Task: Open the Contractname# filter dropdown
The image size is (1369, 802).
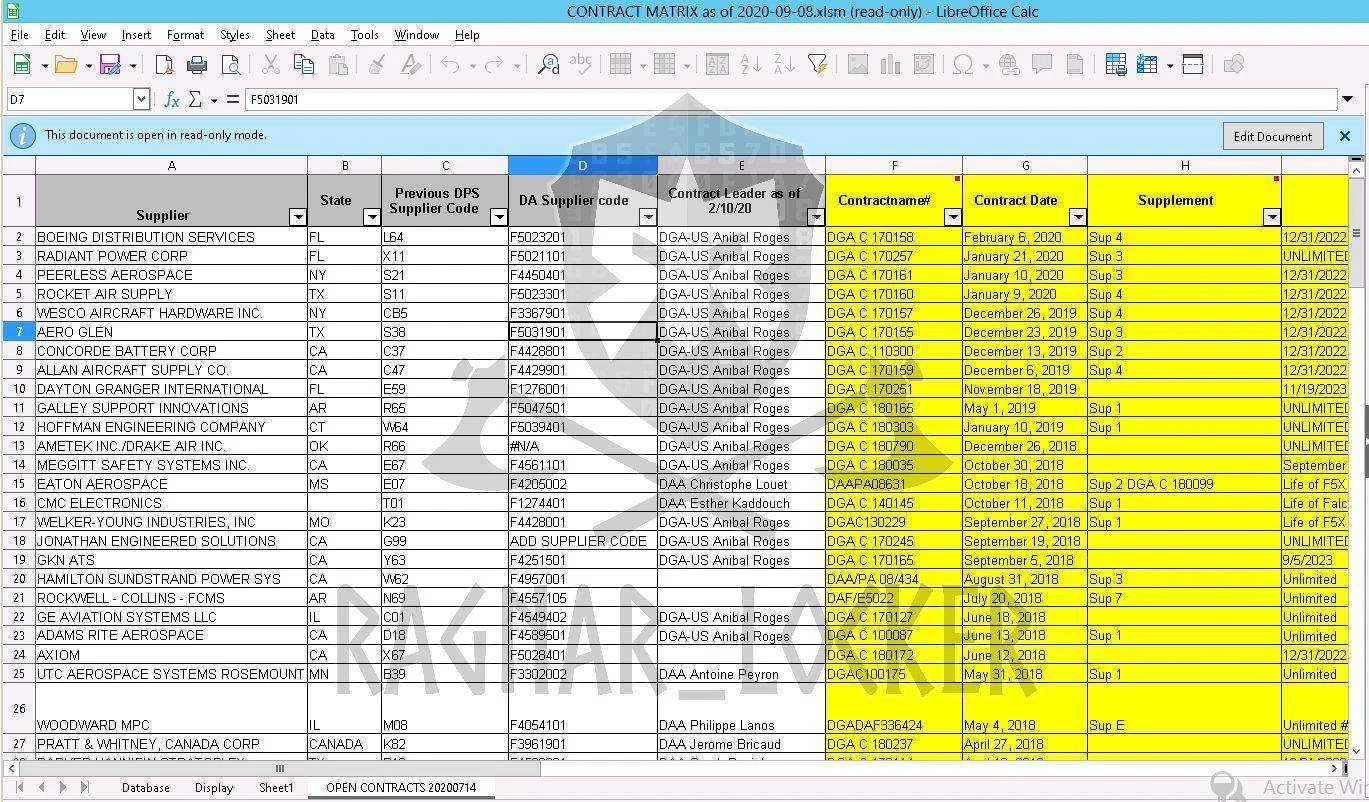Action: tap(953, 217)
